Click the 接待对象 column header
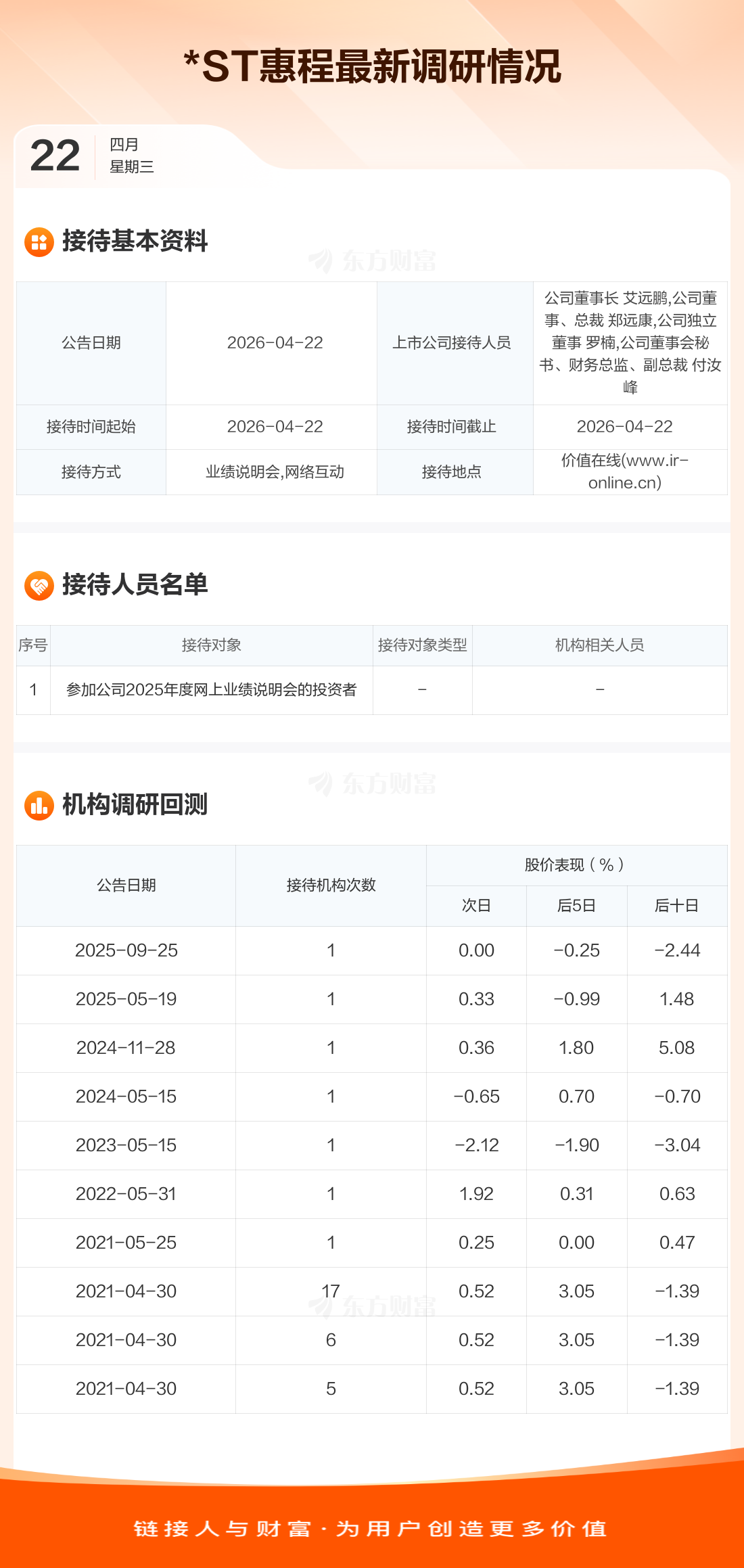Image resolution: width=744 pixels, height=1568 pixels. (212, 645)
